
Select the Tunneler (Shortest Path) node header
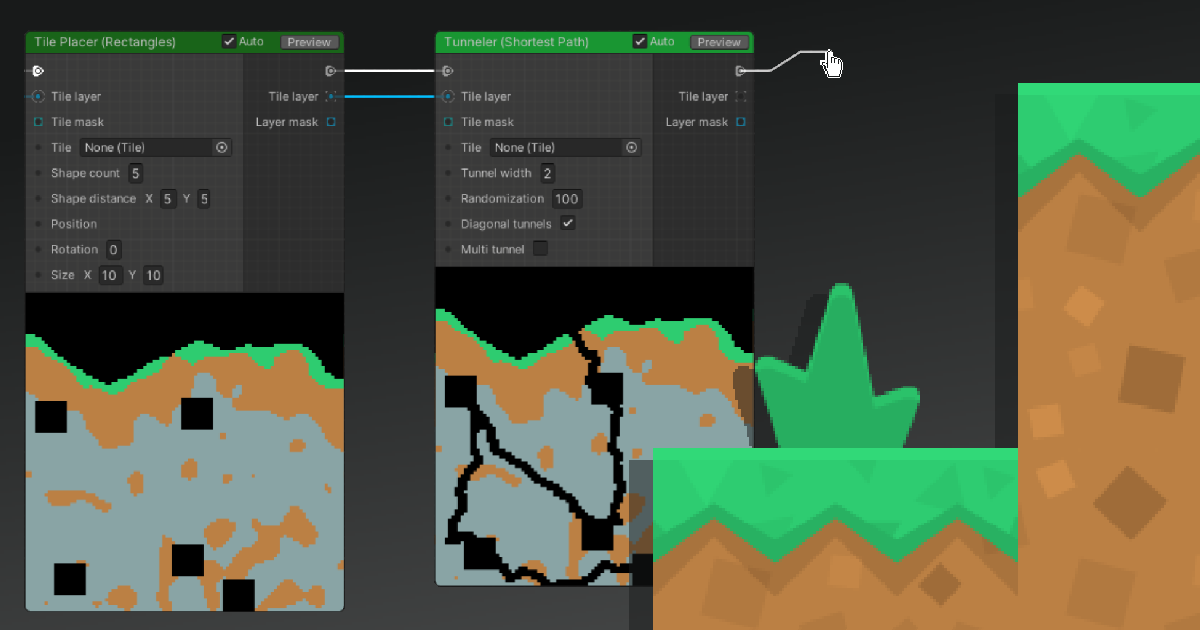click(x=520, y=42)
